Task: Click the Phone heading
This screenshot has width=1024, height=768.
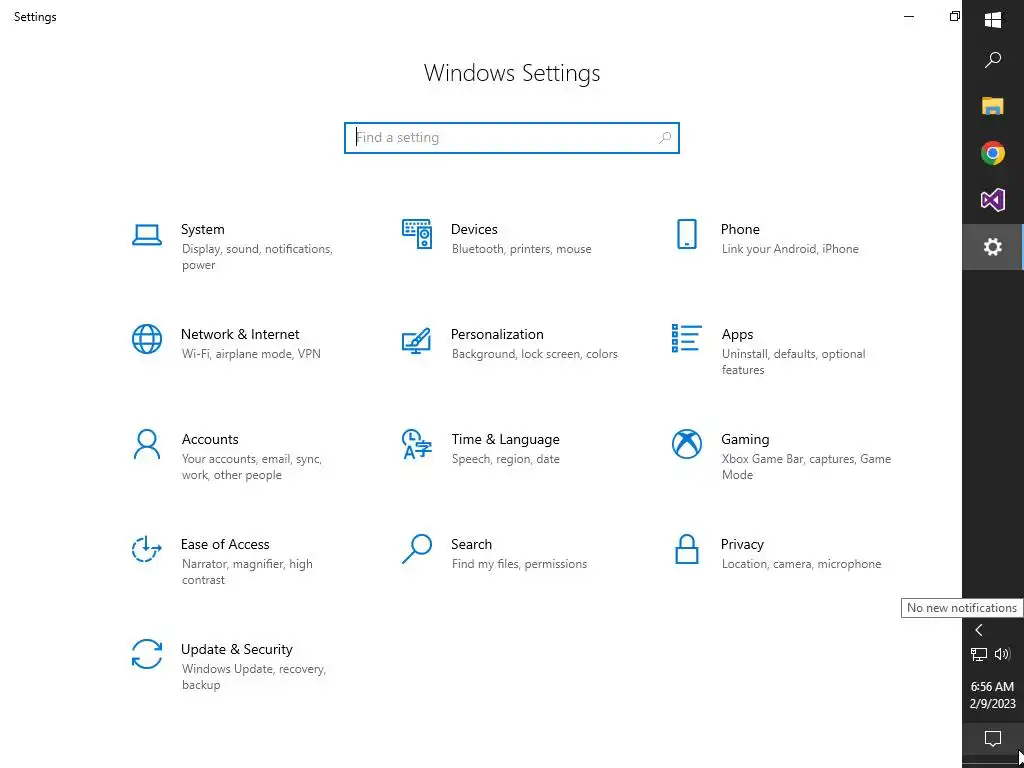Action: point(740,229)
